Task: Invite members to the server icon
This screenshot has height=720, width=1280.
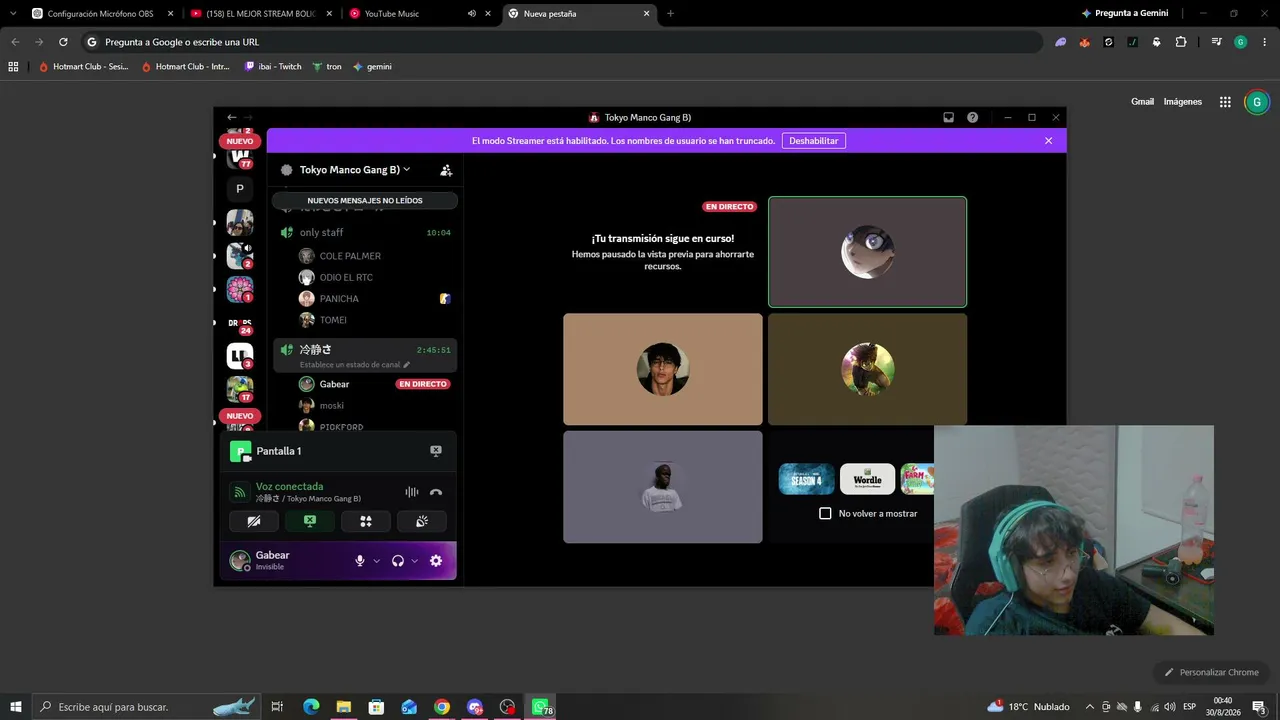Action: coord(446,170)
